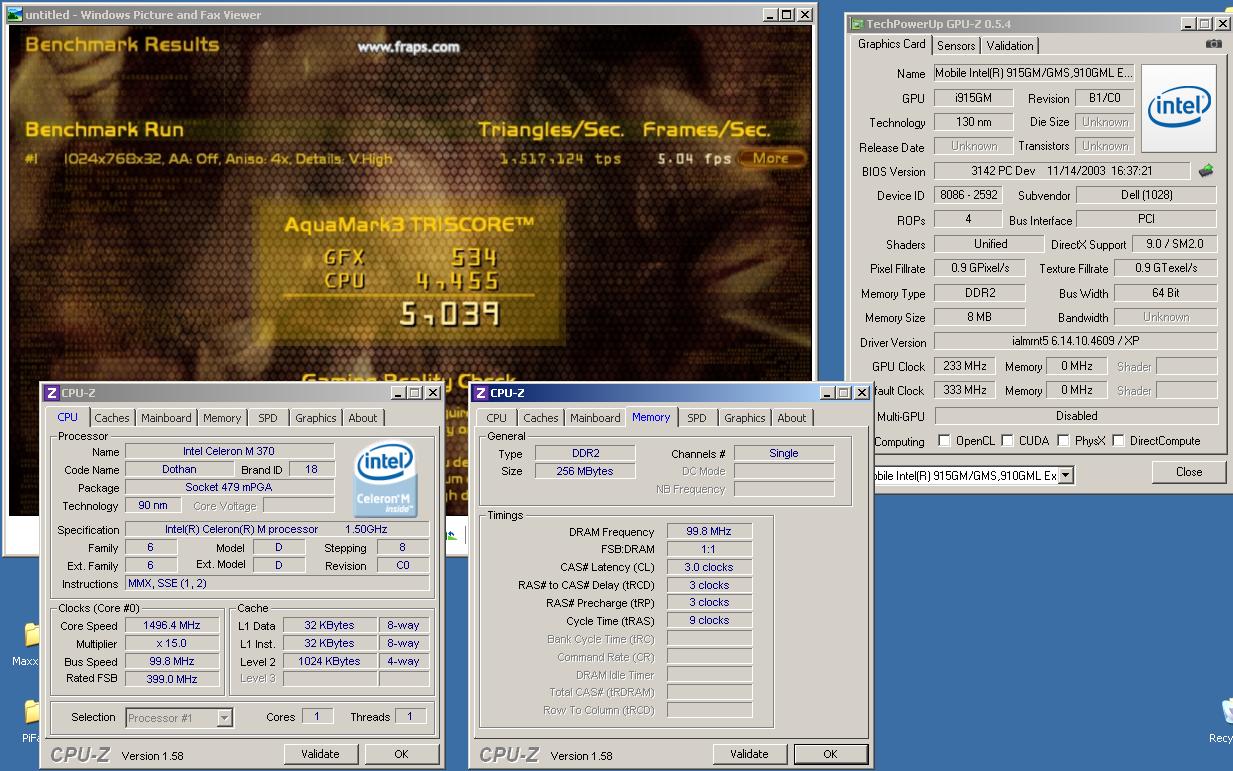Click Validate in the right CPU-Z window
Image resolution: width=1233 pixels, height=771 pixels.
tap(749, 754)
